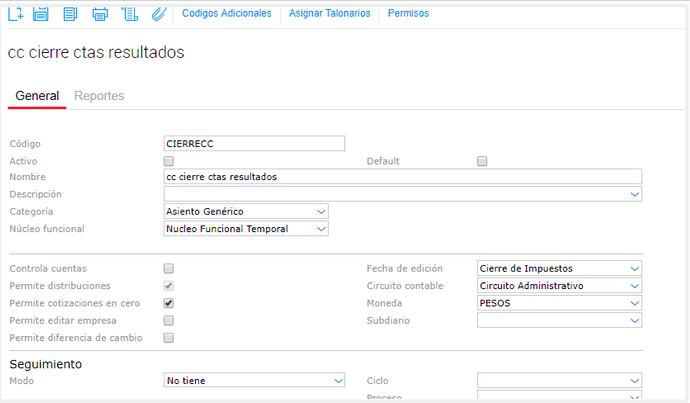690x403 pixels.
Task: Click the printer icon
Action: (100, 14)
